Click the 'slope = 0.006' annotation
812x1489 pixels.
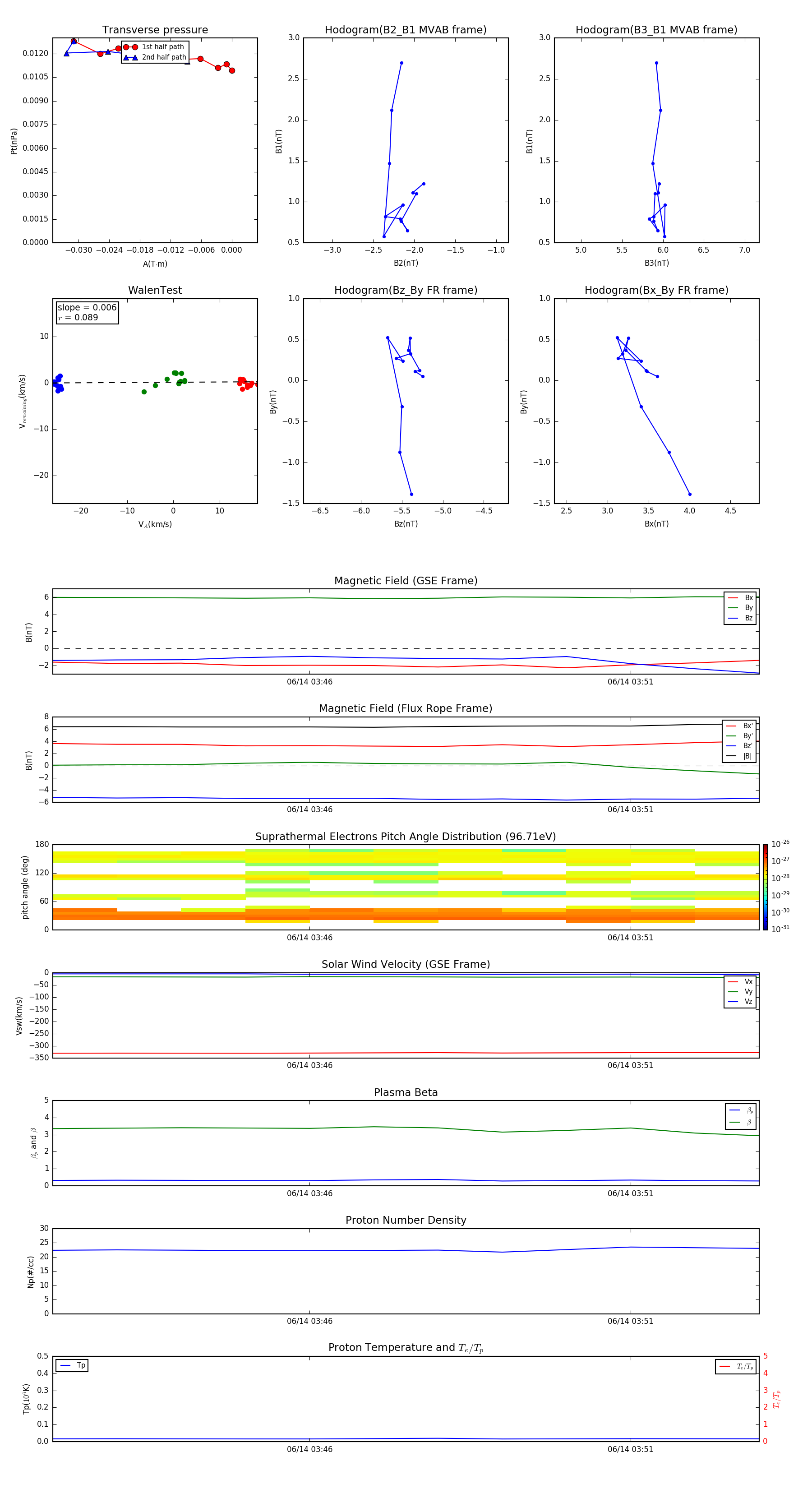click(87, 308)
